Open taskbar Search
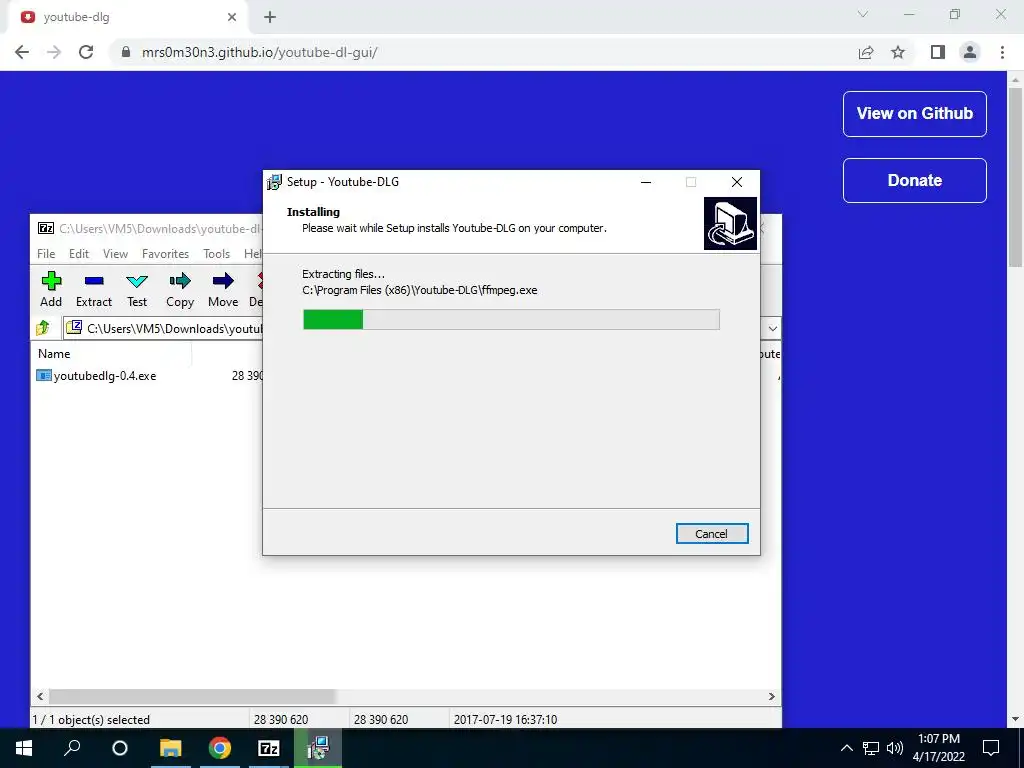The height and width of the screenshot is (768, 1024). pos(72,748)
